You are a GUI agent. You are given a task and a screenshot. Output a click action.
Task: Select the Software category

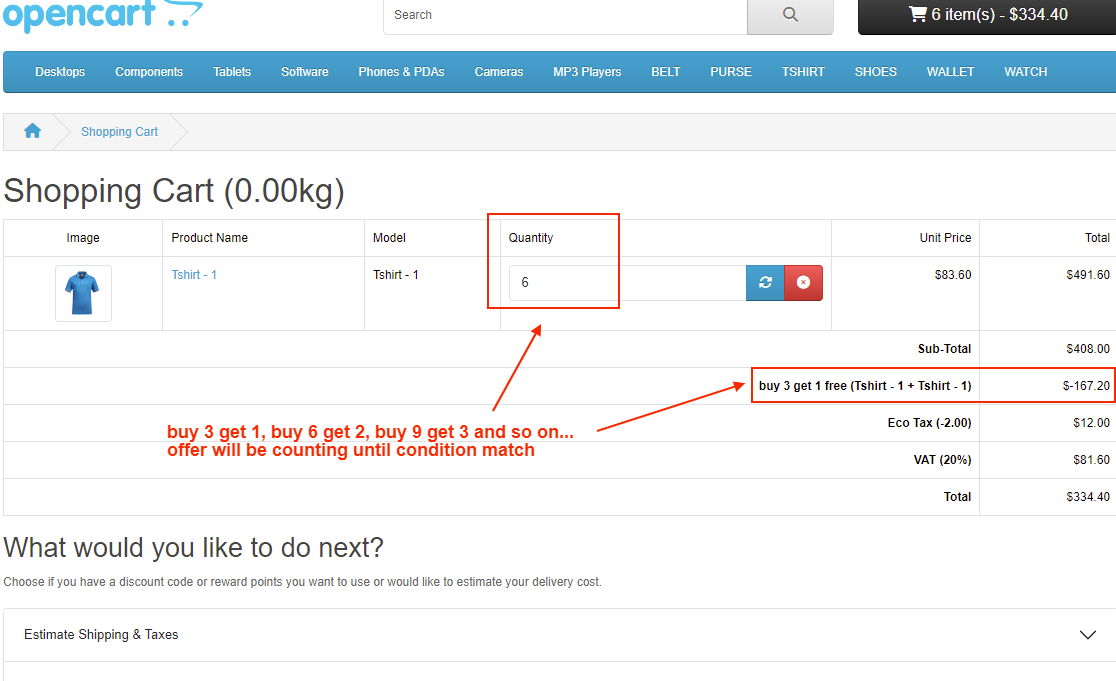tap(305, 72)
